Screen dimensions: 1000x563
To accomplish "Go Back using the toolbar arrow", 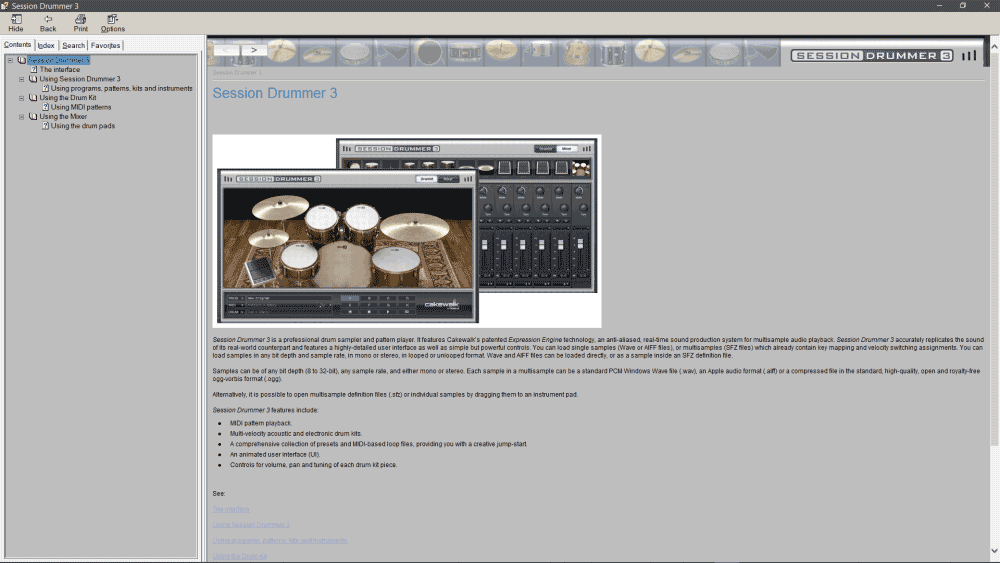I will (48, 23).
